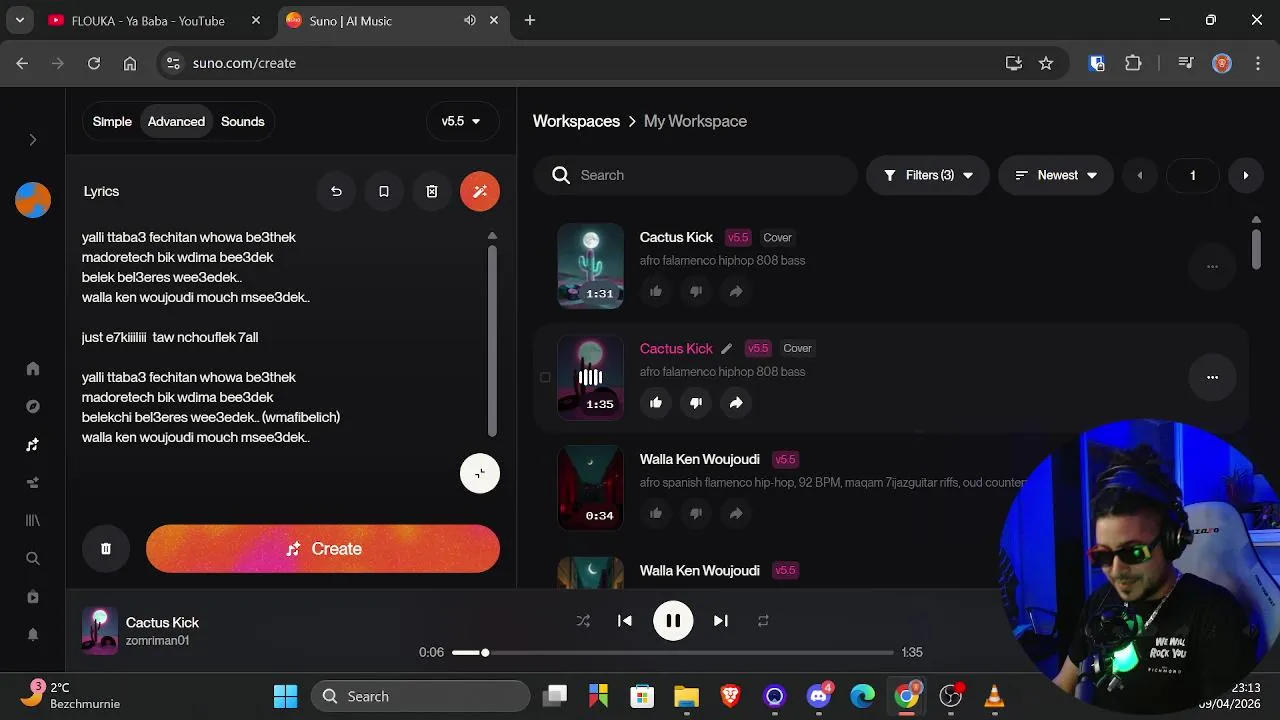The width and height of the screenshot is (1280, 720).
Task: Open more options for Cactus Kick 1:35 row
Action: [1212, 377]
